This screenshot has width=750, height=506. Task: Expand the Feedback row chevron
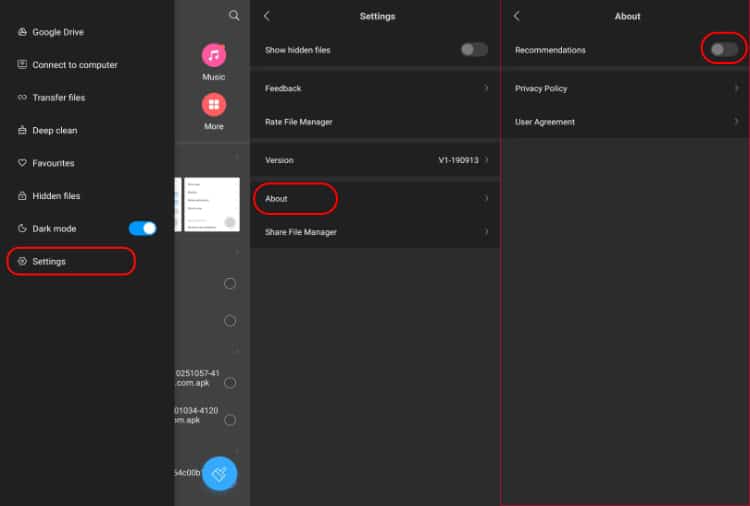pos(486,88)
